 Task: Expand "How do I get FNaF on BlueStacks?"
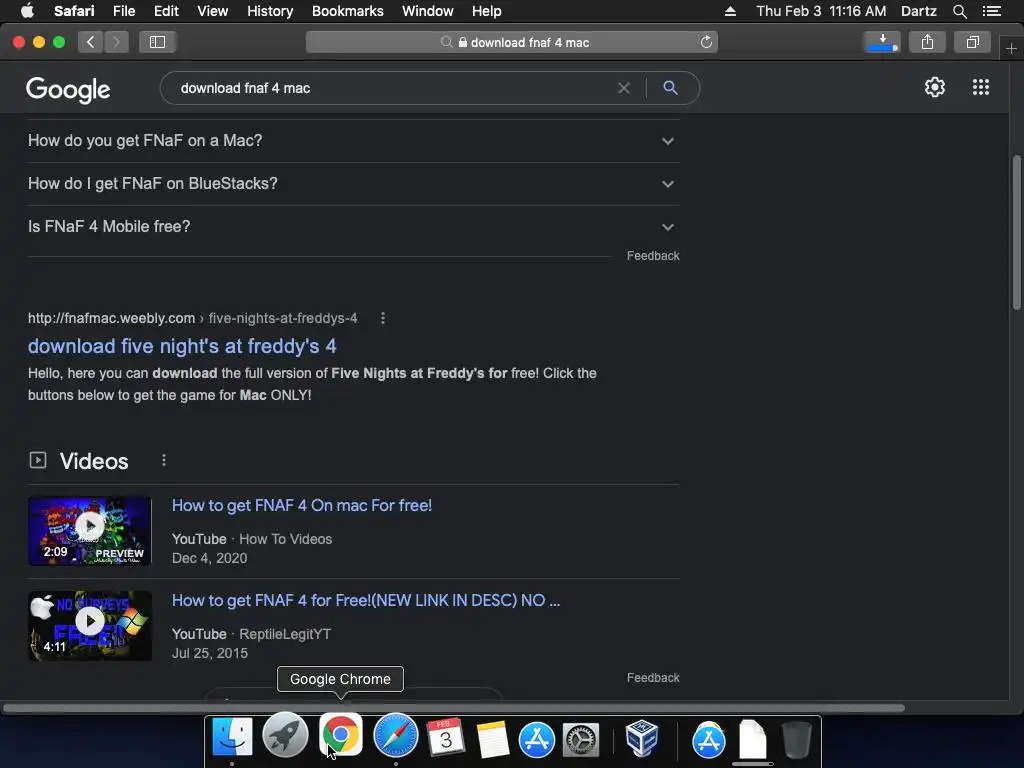tap(353, 184)
